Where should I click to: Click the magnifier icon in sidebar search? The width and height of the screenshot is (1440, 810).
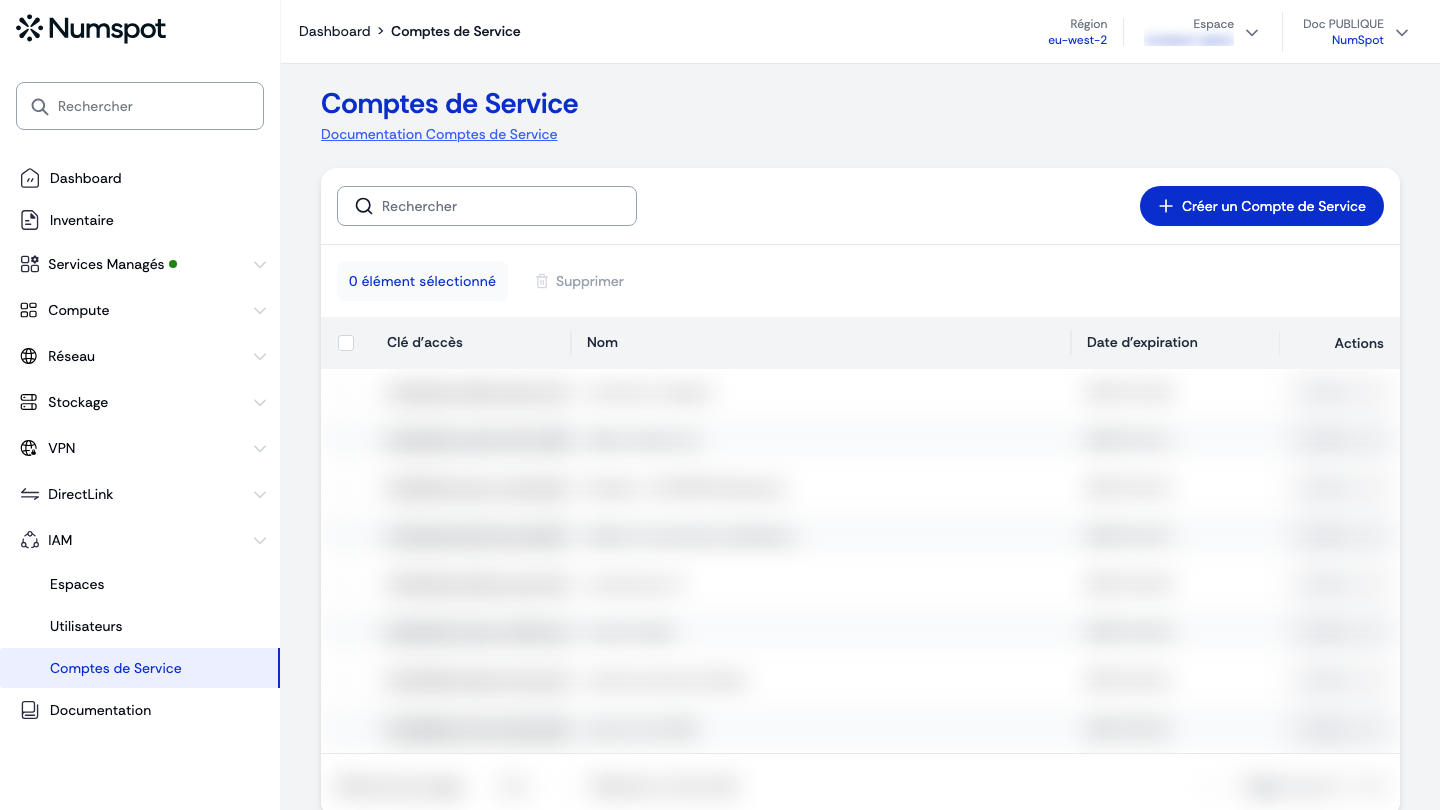click(40, 106)
